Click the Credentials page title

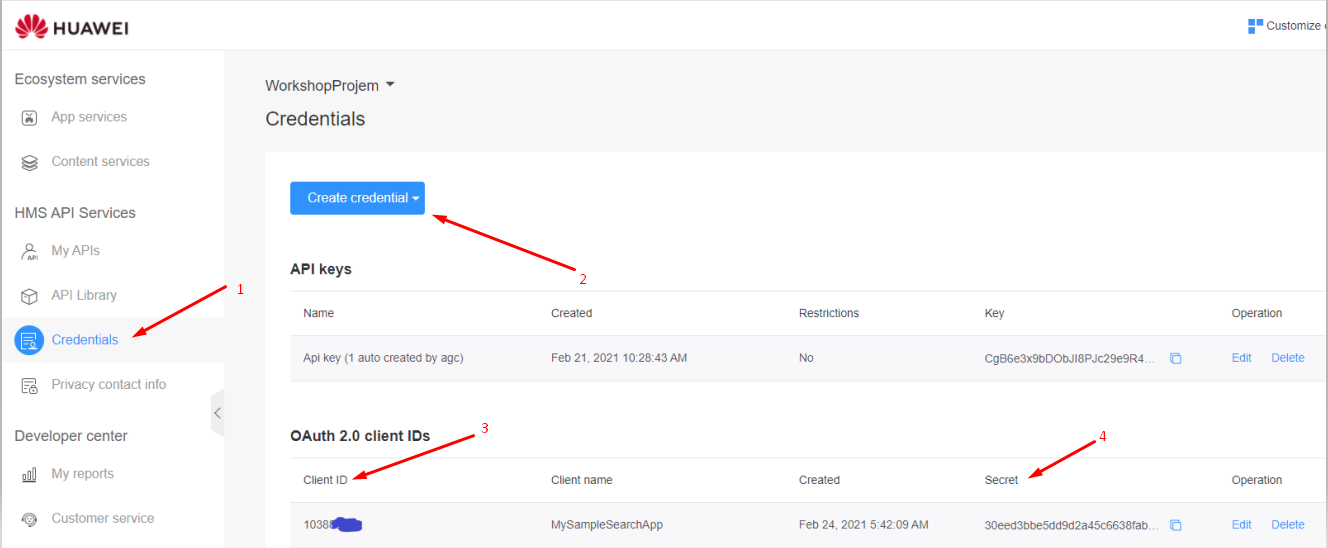[x=315, y=119]
